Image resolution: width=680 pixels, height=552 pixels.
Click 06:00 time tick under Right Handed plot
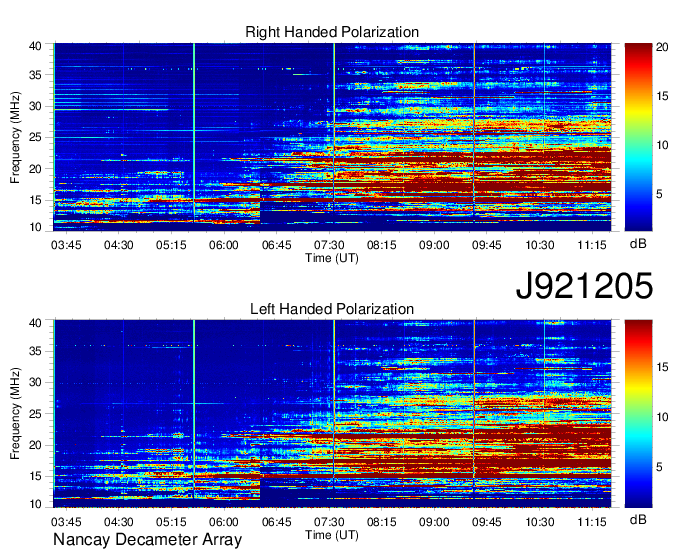point(224,245)
